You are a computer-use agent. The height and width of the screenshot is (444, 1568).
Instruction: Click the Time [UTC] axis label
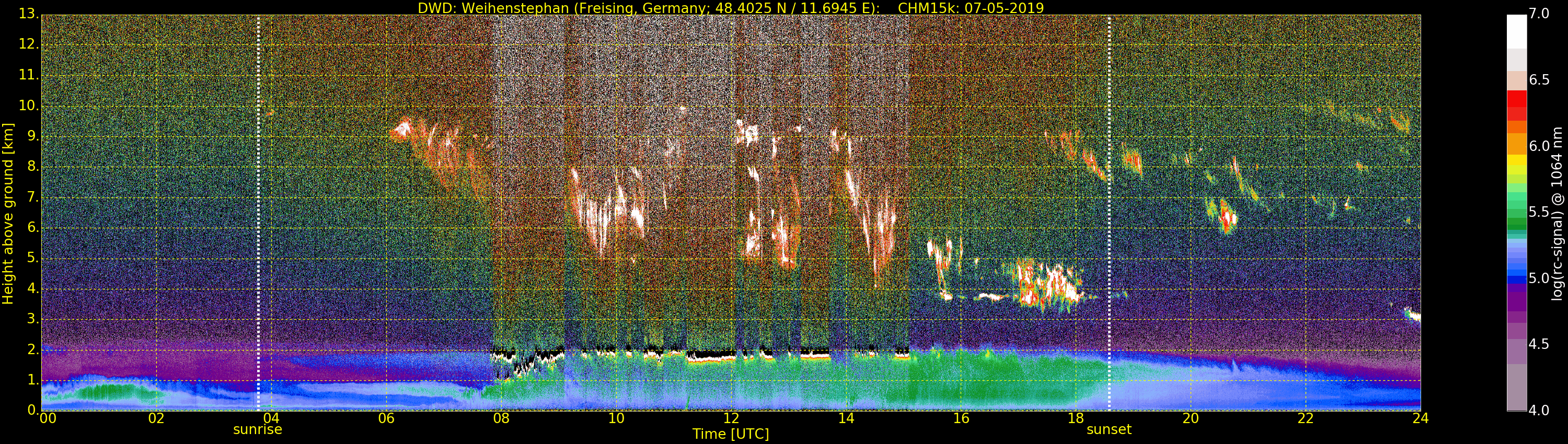731,434
